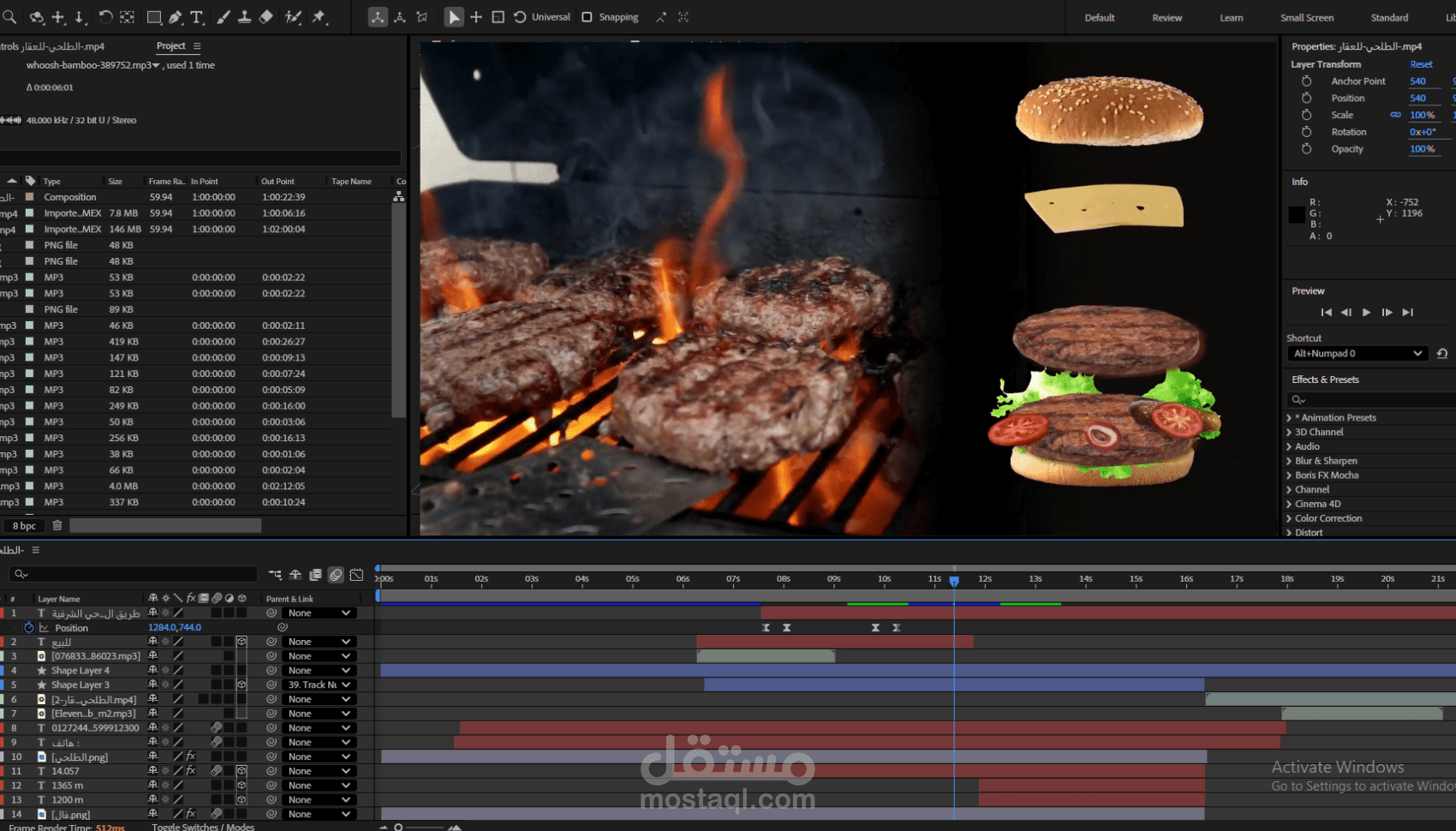This screenshot has width=1456, height=831.
Task: Select the Rotation tool in toolbar
Action: coord(104,17)
